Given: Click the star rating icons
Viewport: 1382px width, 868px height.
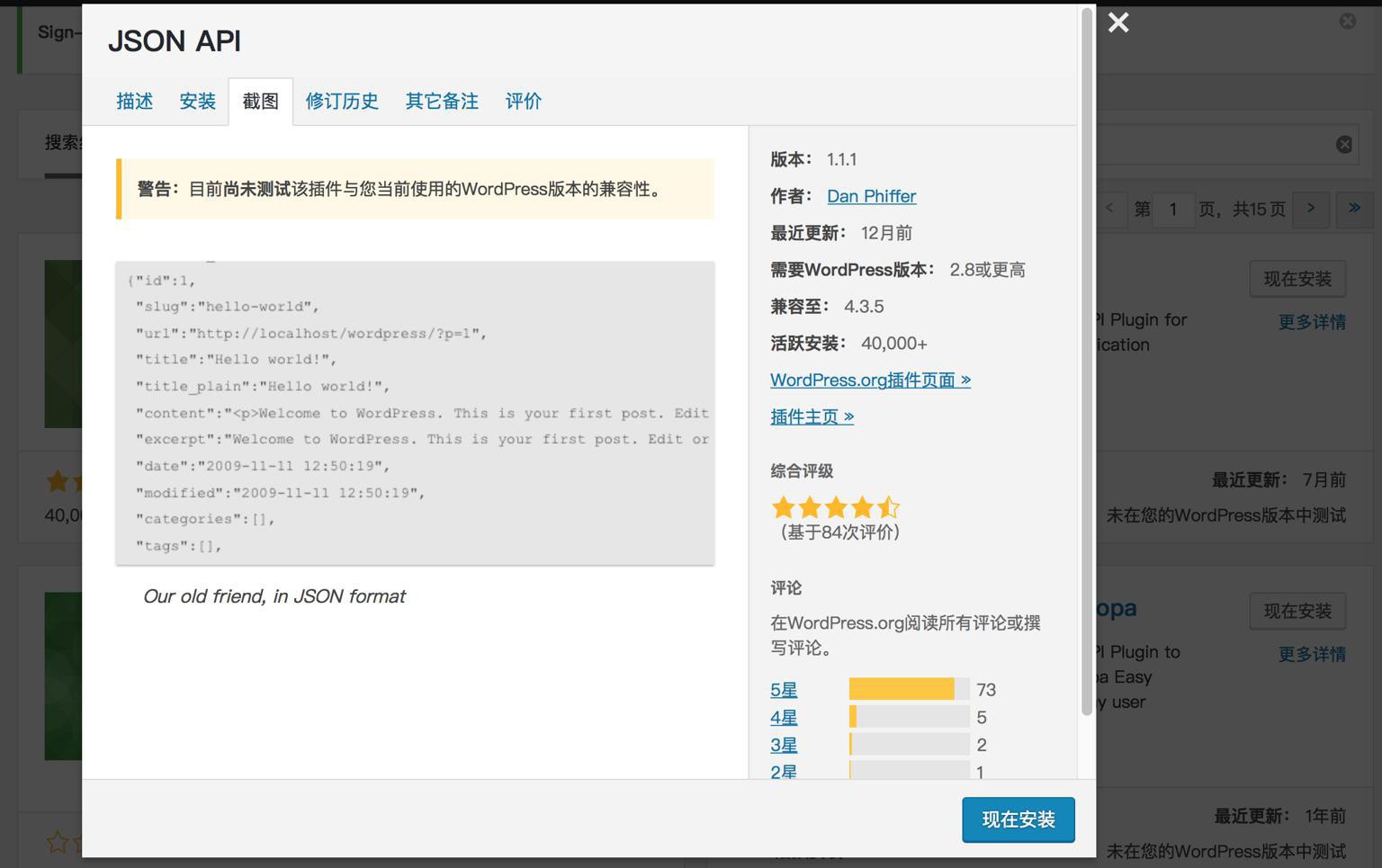Looking at the screenshot, I should [835, 507].
